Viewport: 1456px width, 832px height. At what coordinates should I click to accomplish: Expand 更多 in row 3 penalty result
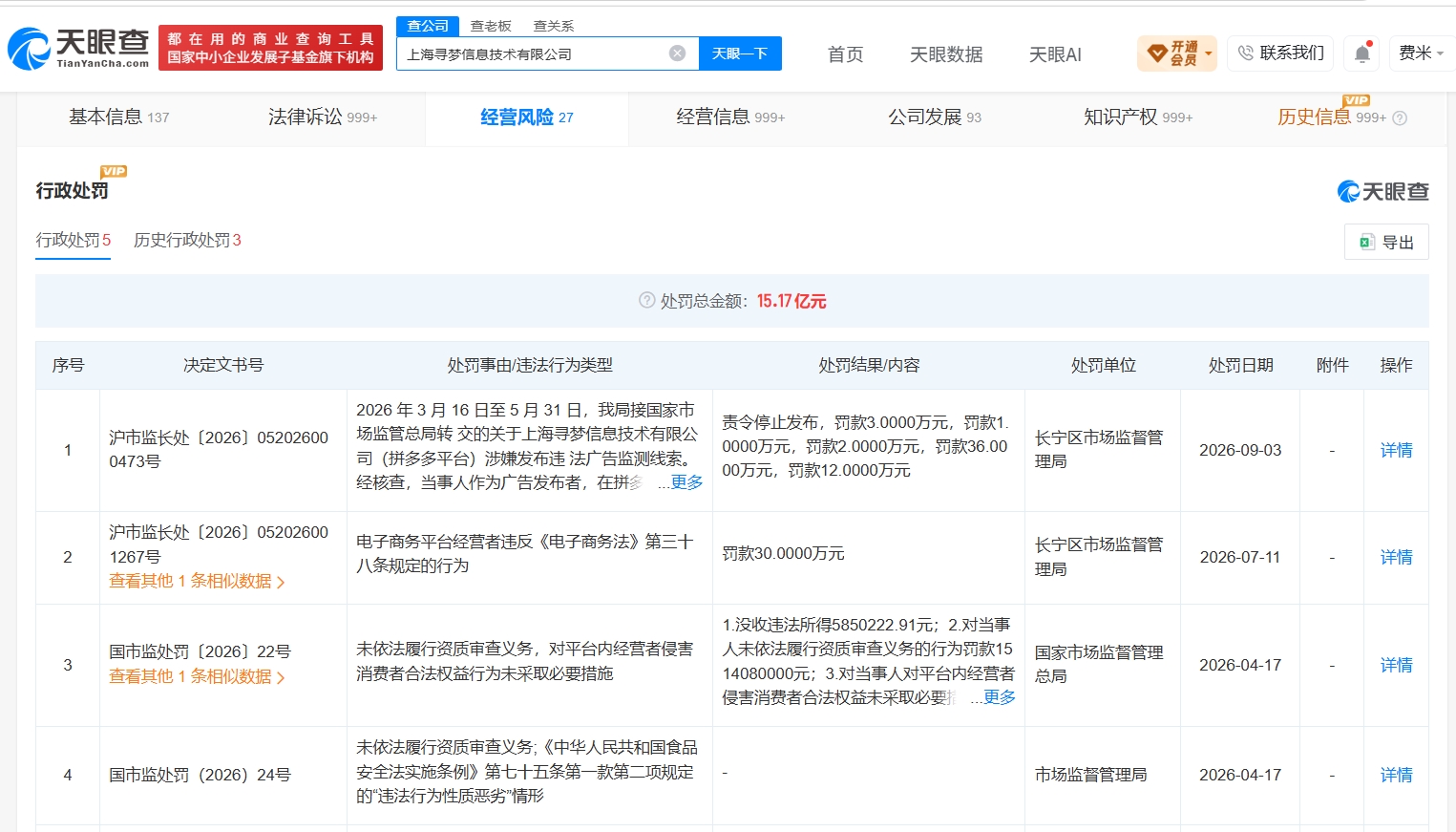pos(1000,697)
